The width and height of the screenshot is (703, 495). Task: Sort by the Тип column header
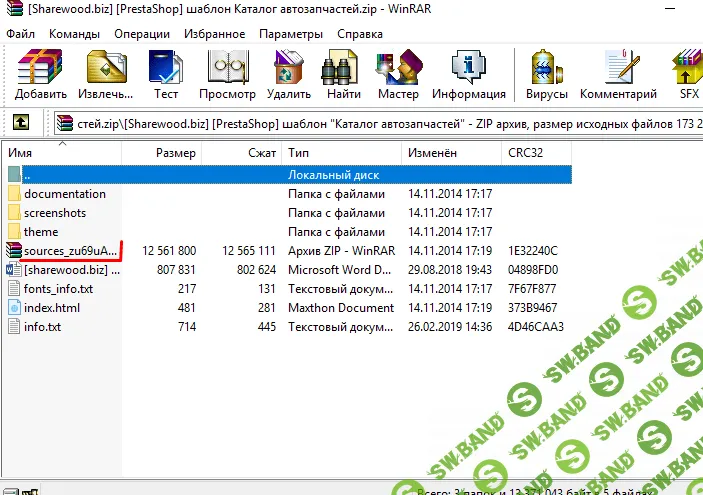coord(342,153)
